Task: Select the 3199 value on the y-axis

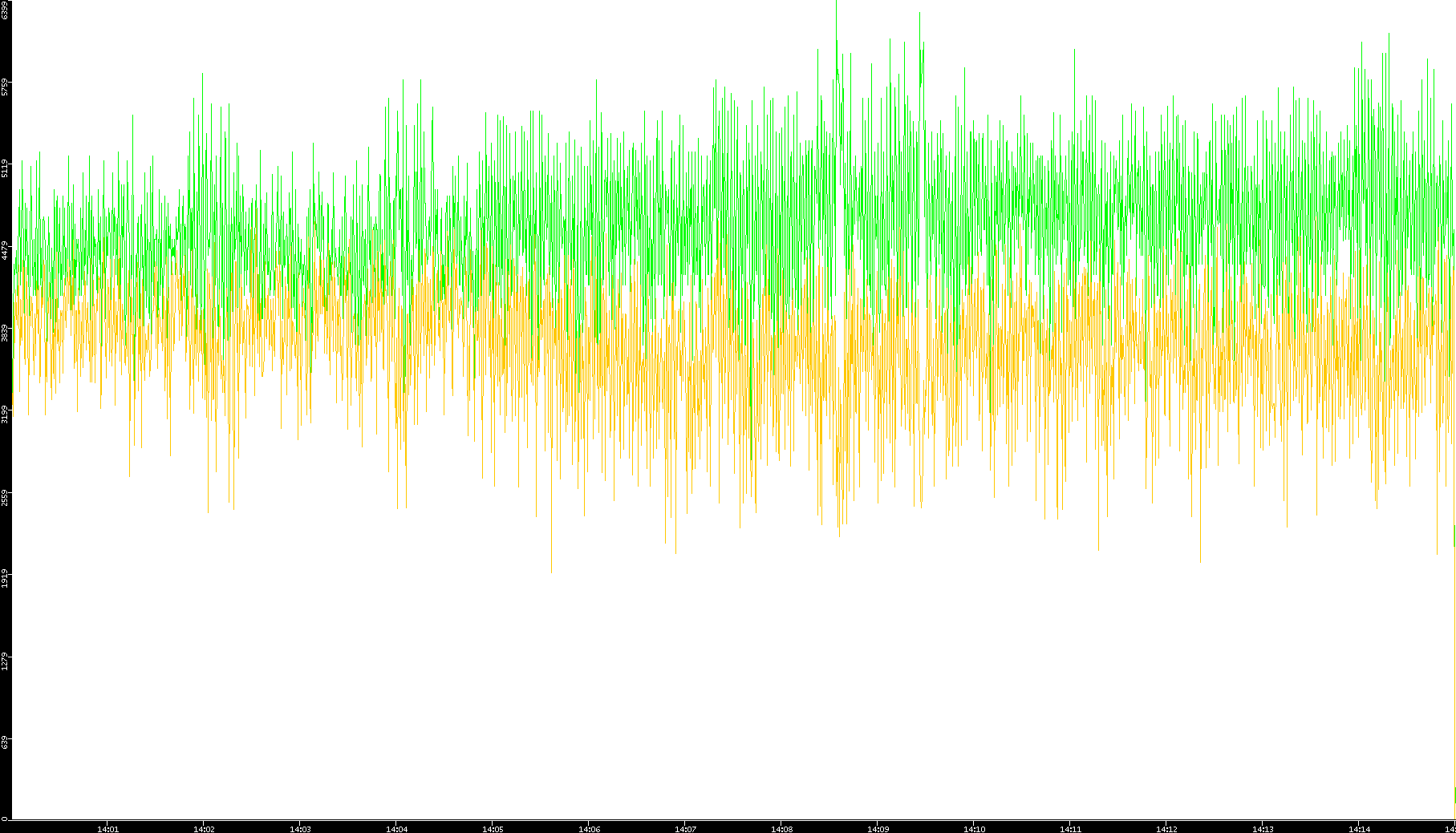Action: [x=5, y=414]
